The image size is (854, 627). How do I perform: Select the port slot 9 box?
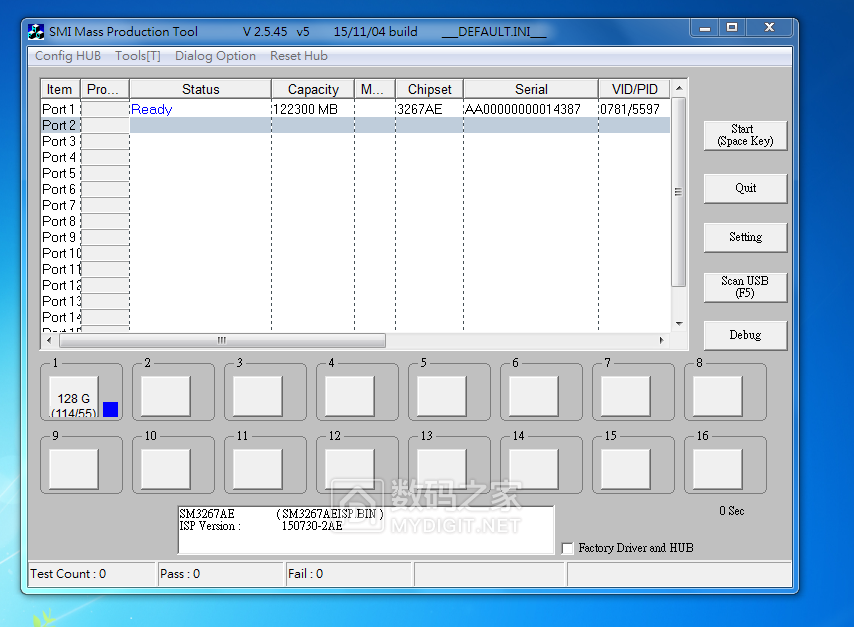pos(73,469)
